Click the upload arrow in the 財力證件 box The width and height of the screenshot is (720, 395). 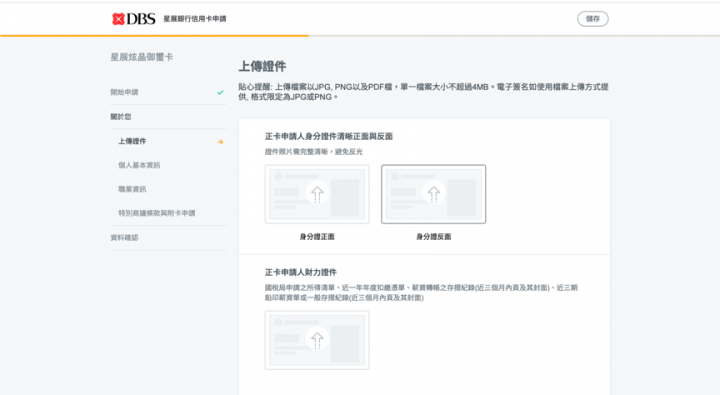[317, 339]
